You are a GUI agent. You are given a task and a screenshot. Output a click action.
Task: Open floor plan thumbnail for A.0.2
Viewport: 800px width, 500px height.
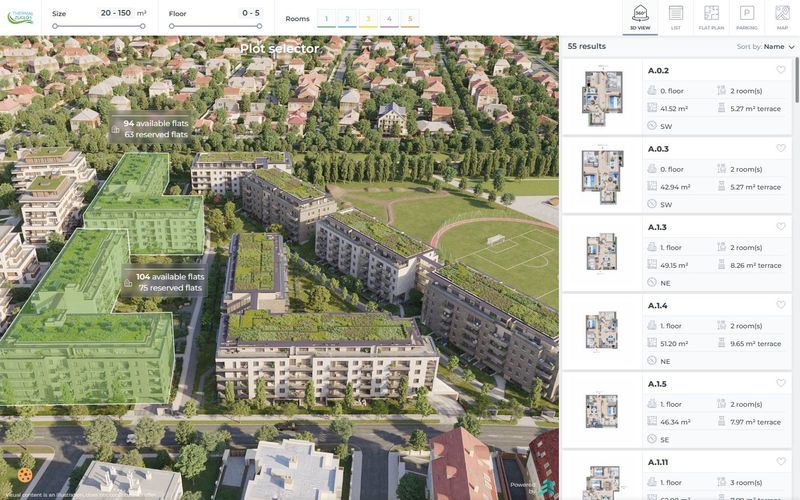pyautogui.click(x=603, y=97)
